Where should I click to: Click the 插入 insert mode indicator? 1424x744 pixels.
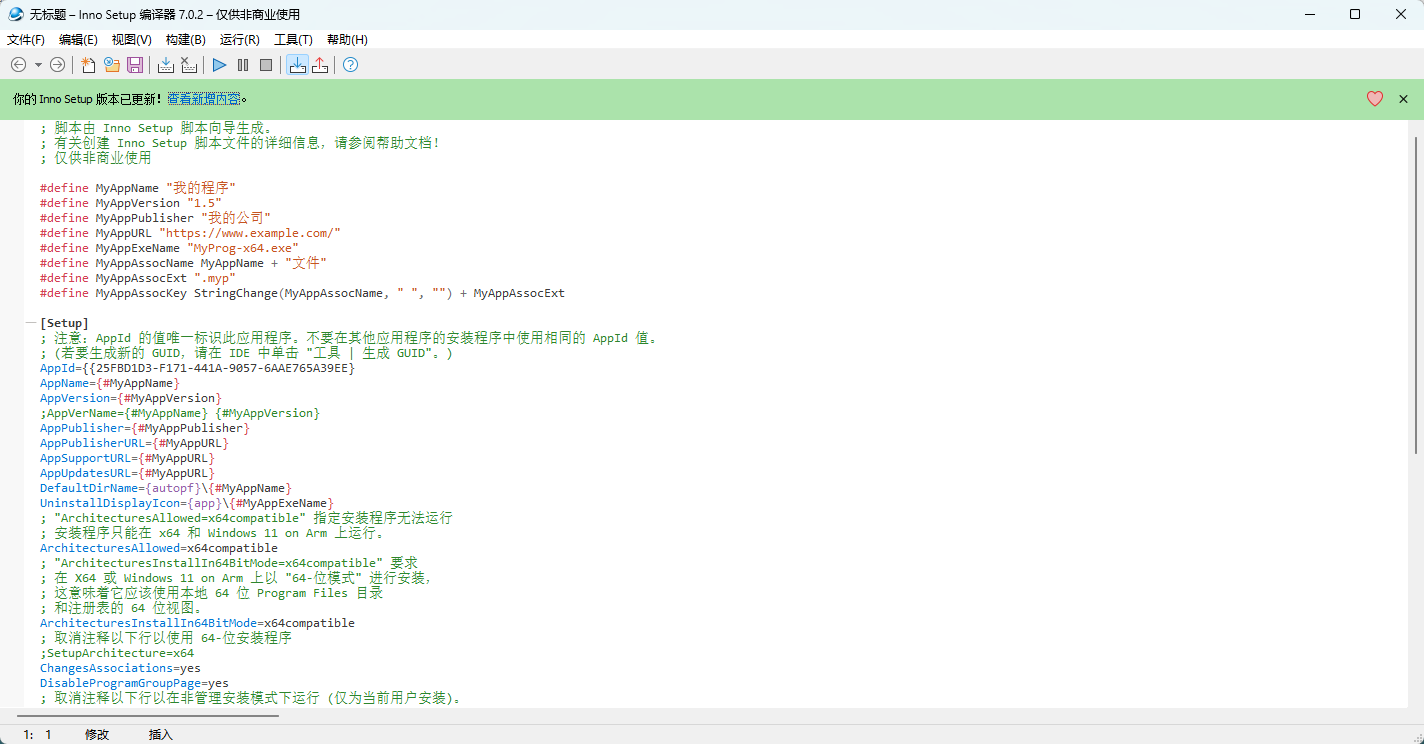coord(160,734)
